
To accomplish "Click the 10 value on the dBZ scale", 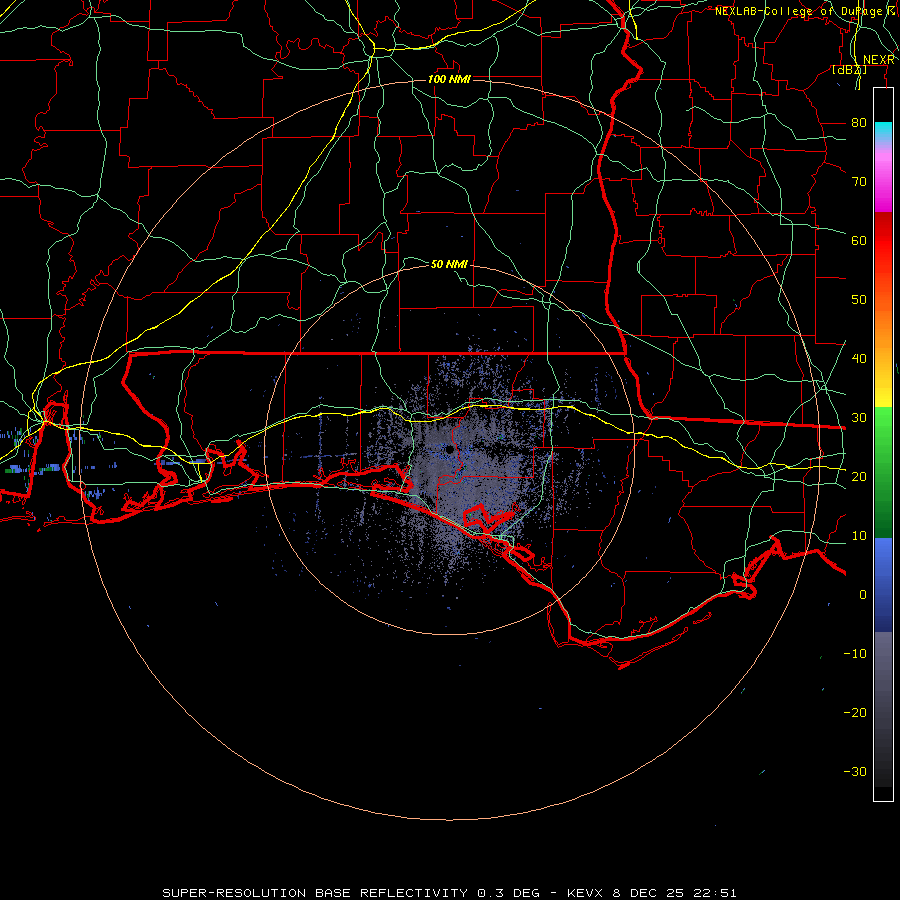I will [859, 536].
